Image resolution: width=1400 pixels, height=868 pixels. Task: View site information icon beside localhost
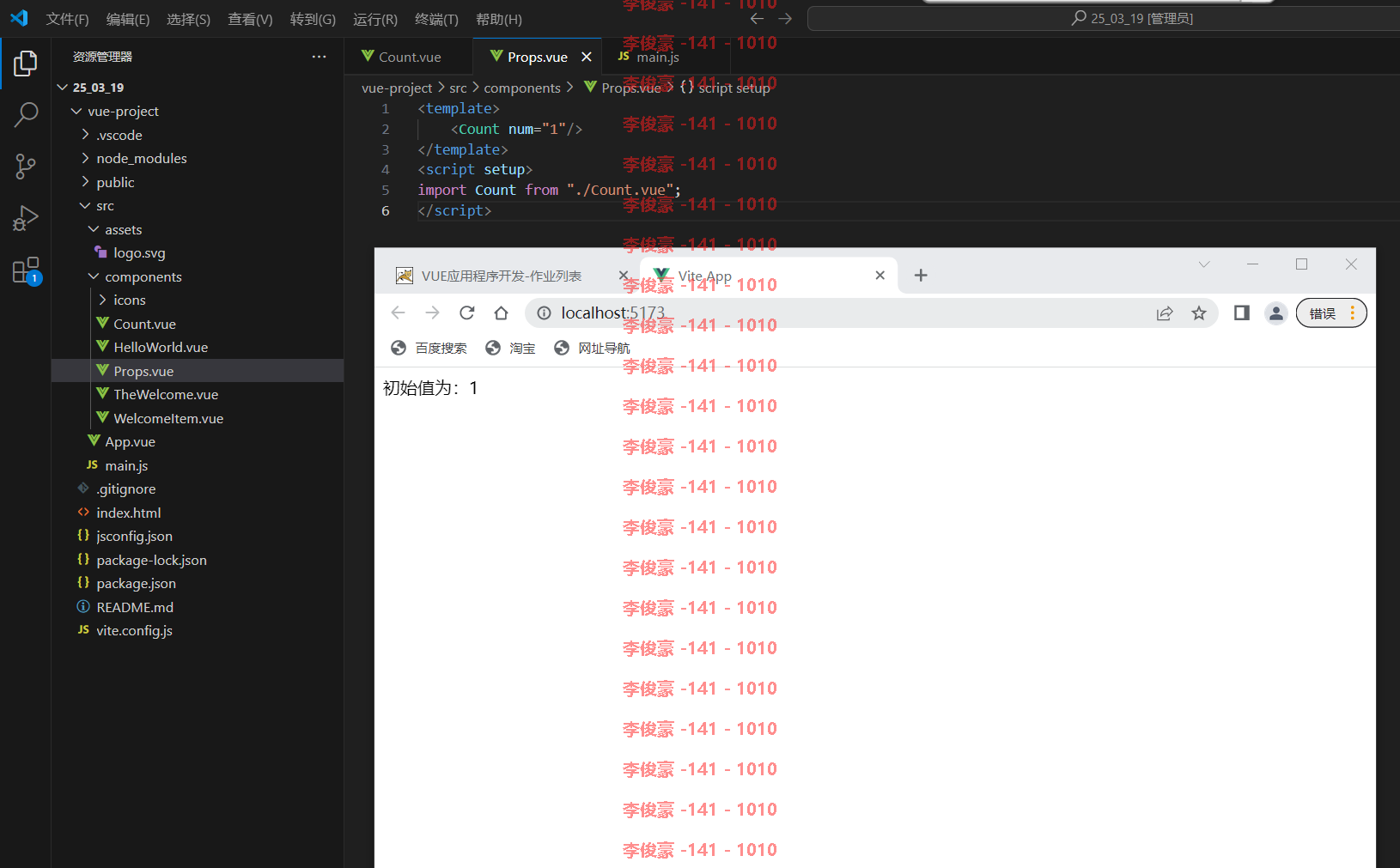(x=544, y=313)
